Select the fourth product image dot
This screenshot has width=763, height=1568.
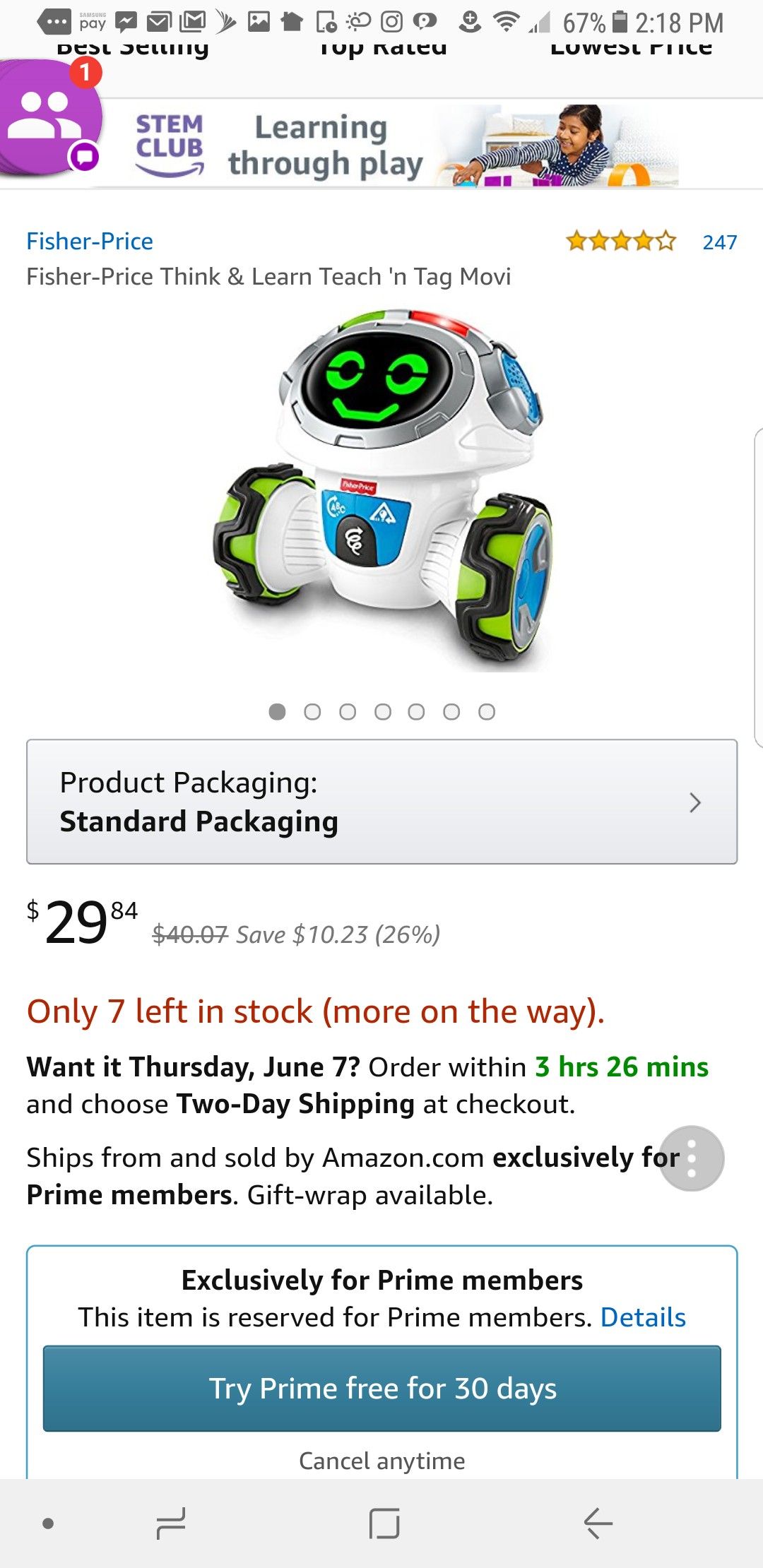[x=382, y=712]
